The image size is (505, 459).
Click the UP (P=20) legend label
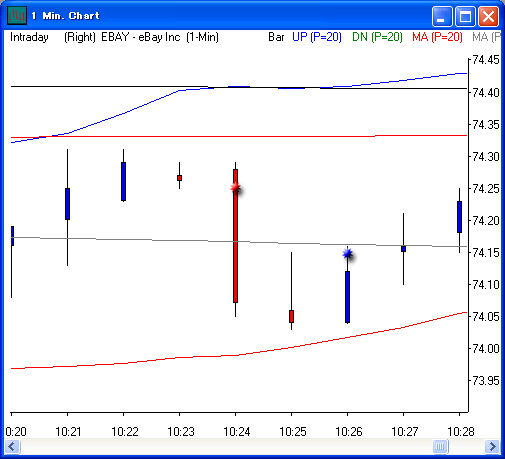(x=317, y=37)
